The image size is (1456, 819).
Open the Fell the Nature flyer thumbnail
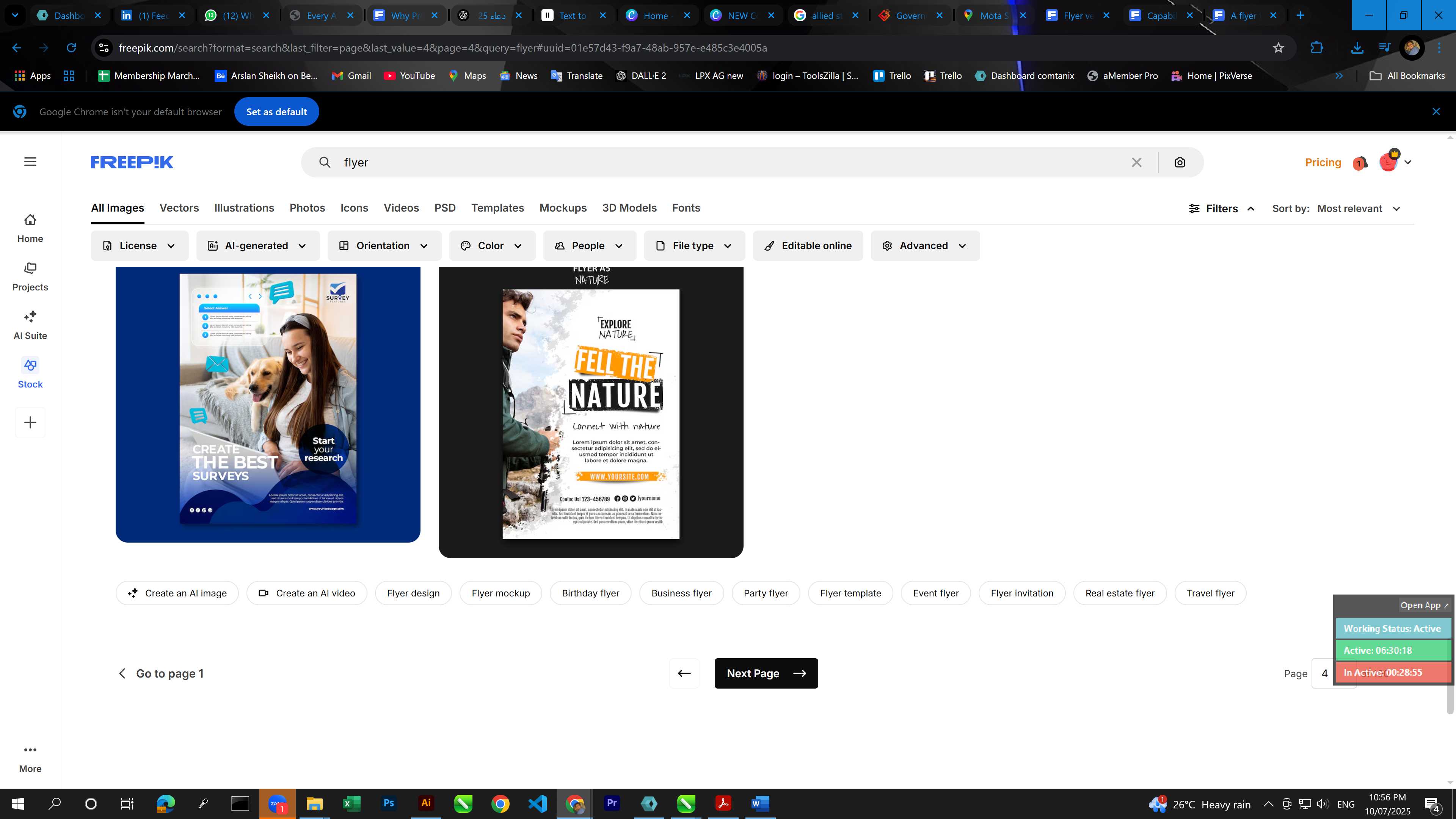click(591, 412)
